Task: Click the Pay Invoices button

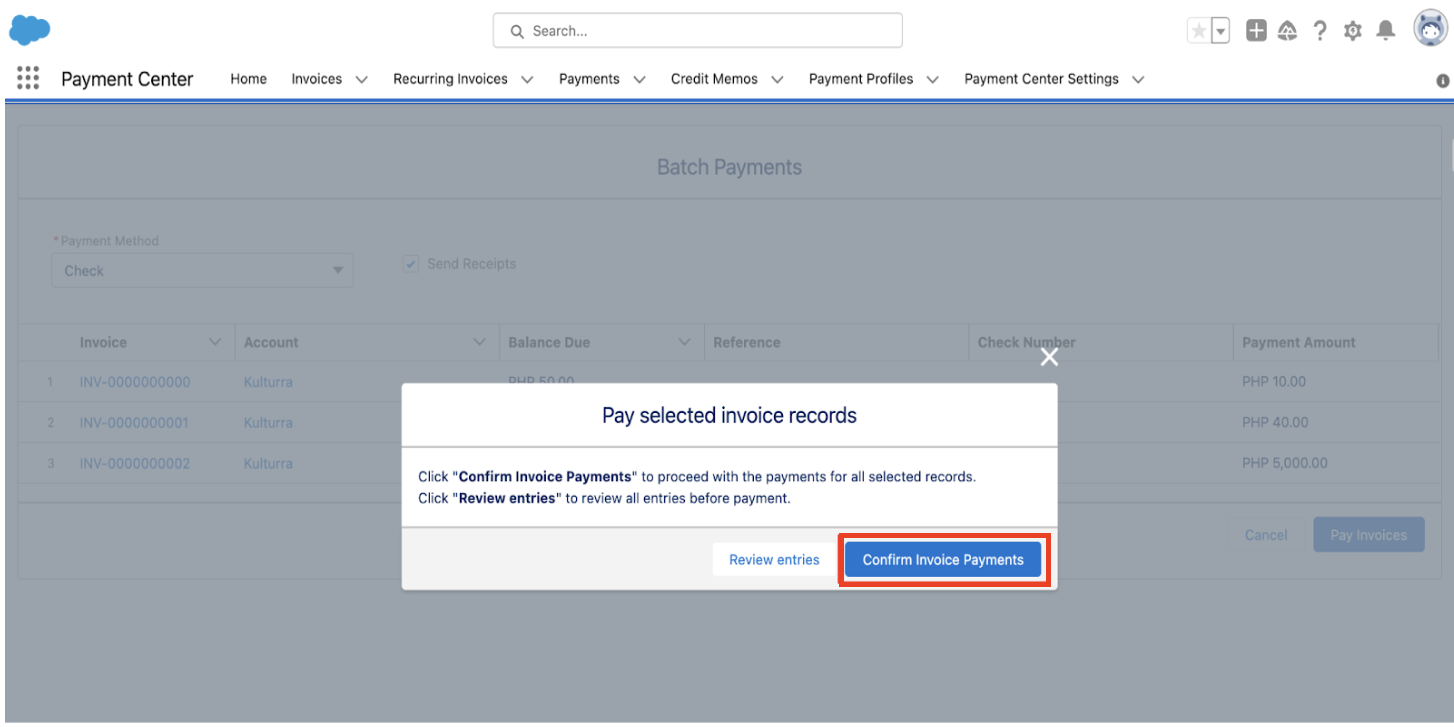Action: click(1368, 535)
